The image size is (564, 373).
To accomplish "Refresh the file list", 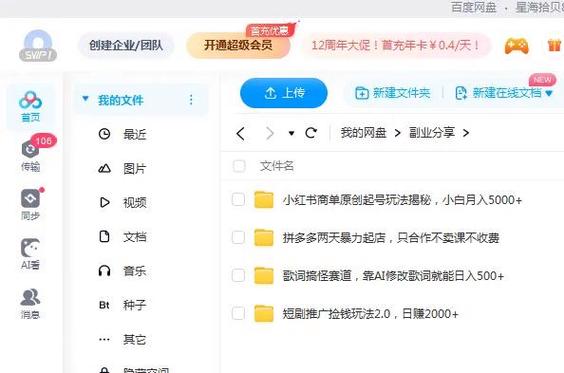I will 311,133.
